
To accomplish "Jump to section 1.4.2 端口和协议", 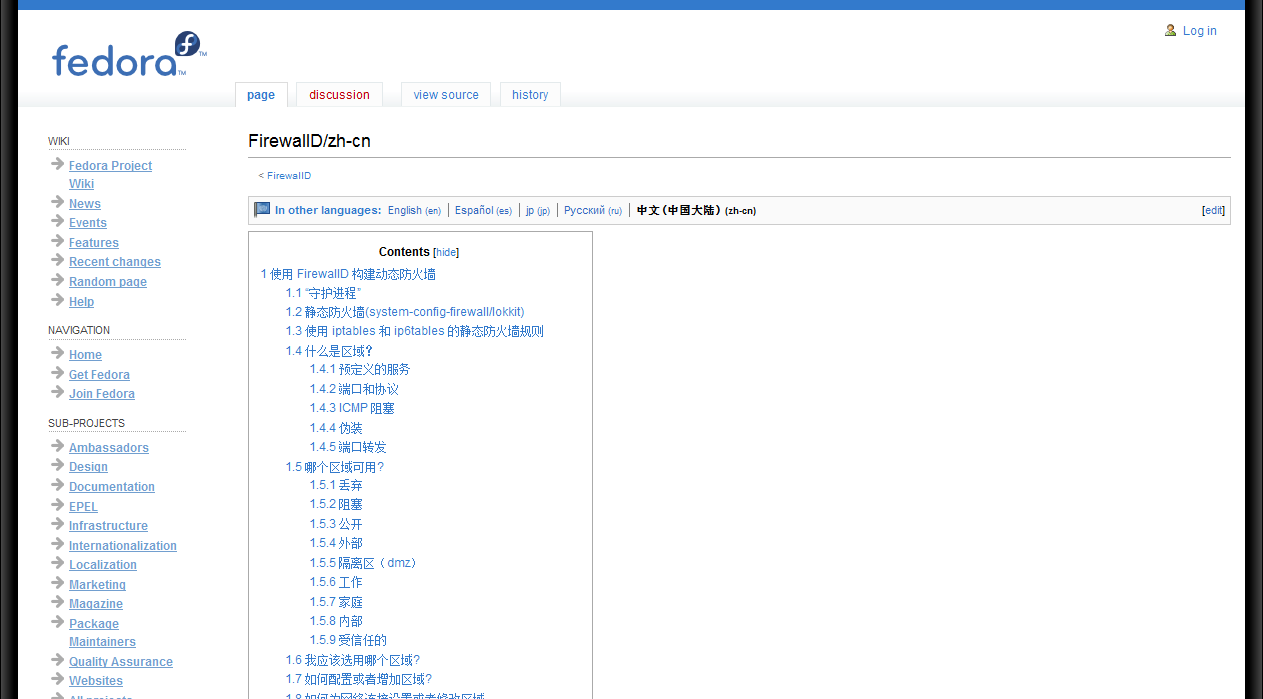I will click(x=354, y=389).
